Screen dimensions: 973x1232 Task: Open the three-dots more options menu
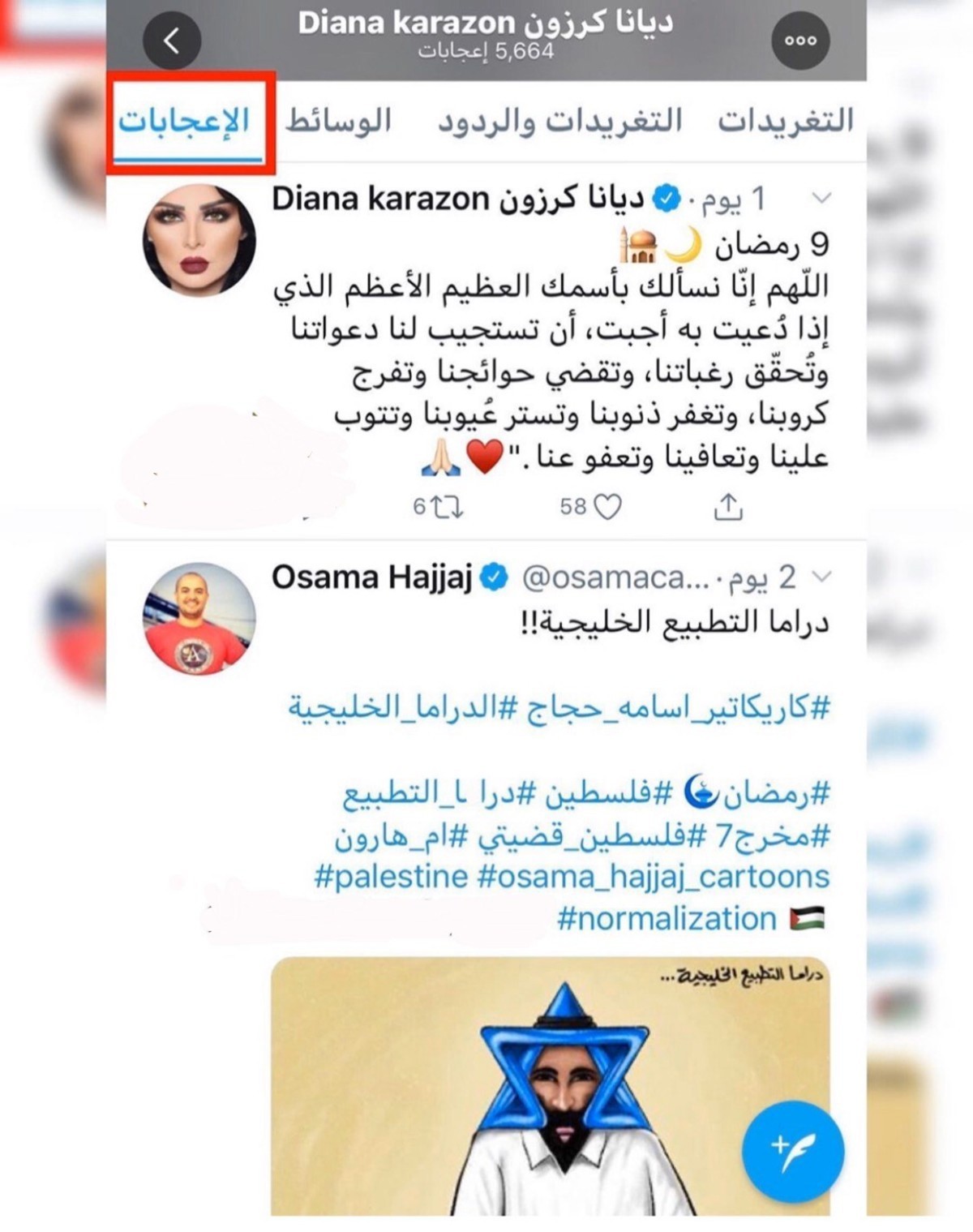800,41
